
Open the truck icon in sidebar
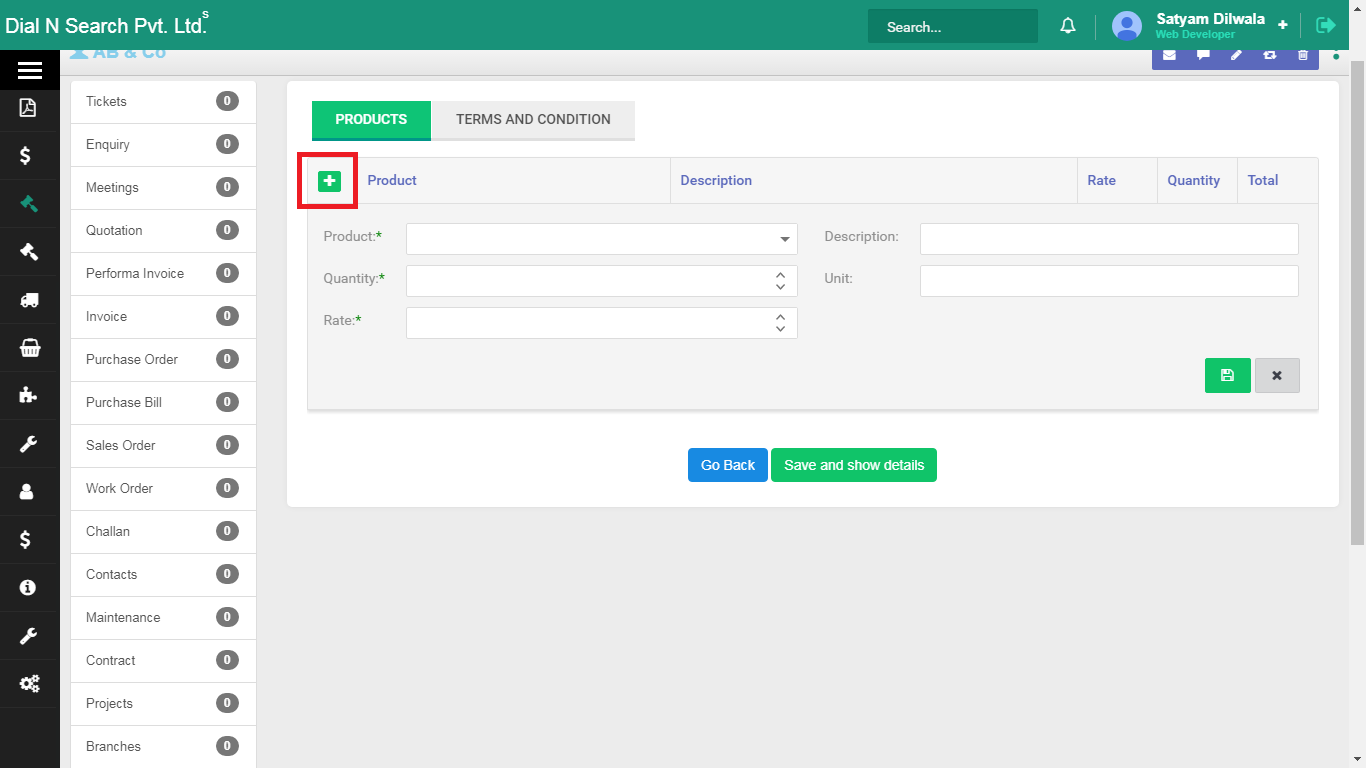[x=29, y=299]
